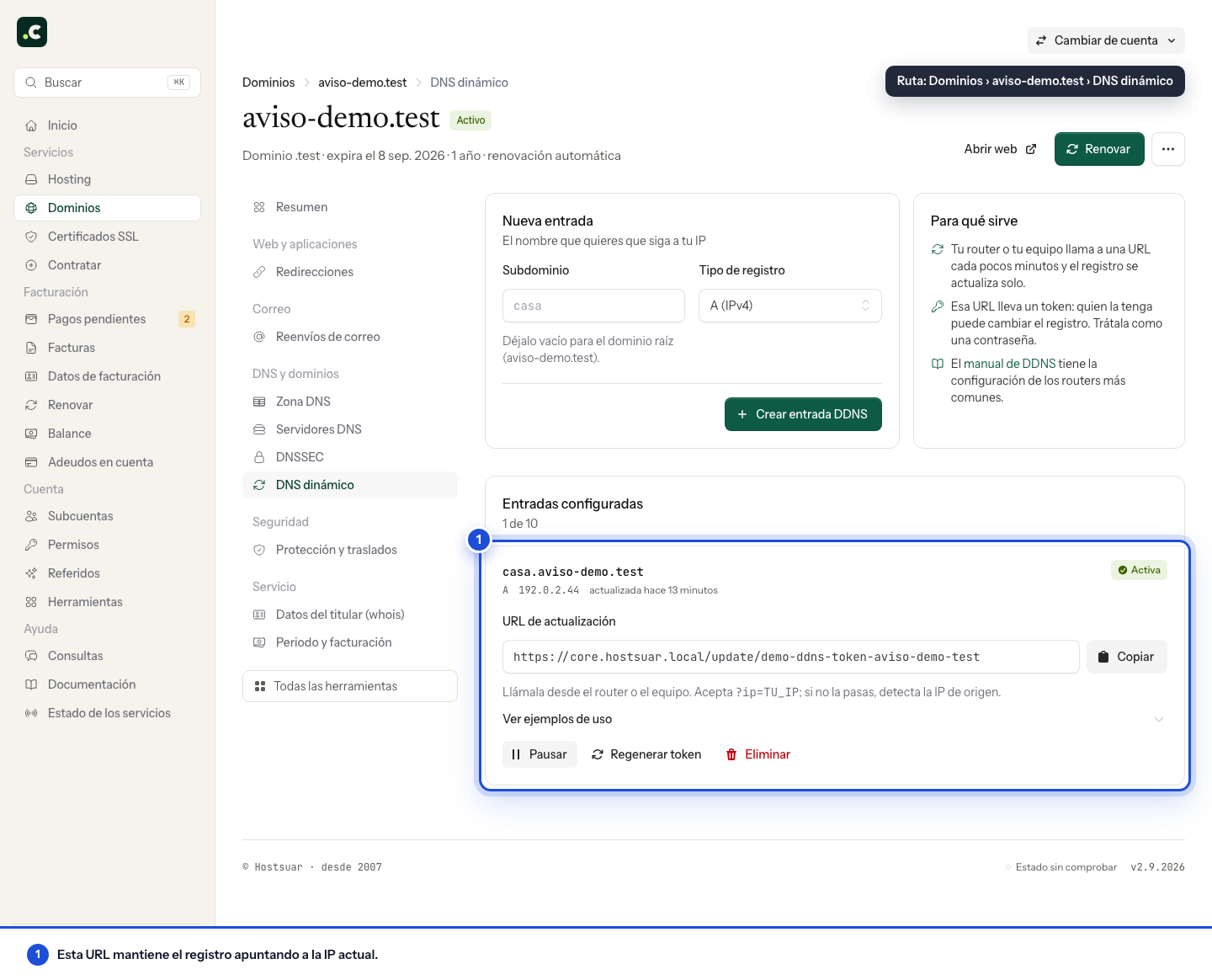1212x980 pixels.
Task: Click the Contratar plus-circle icon
Action: click(x=31, y=265)
